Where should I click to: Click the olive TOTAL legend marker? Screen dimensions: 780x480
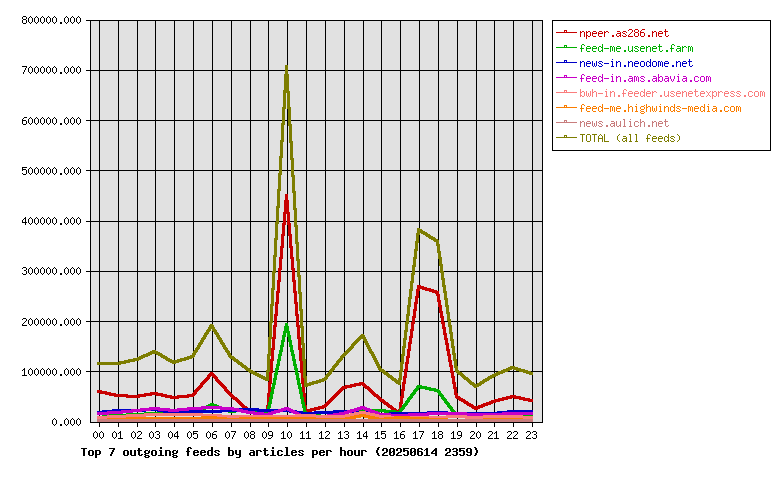pyautogui.click(x=566, y=137)
